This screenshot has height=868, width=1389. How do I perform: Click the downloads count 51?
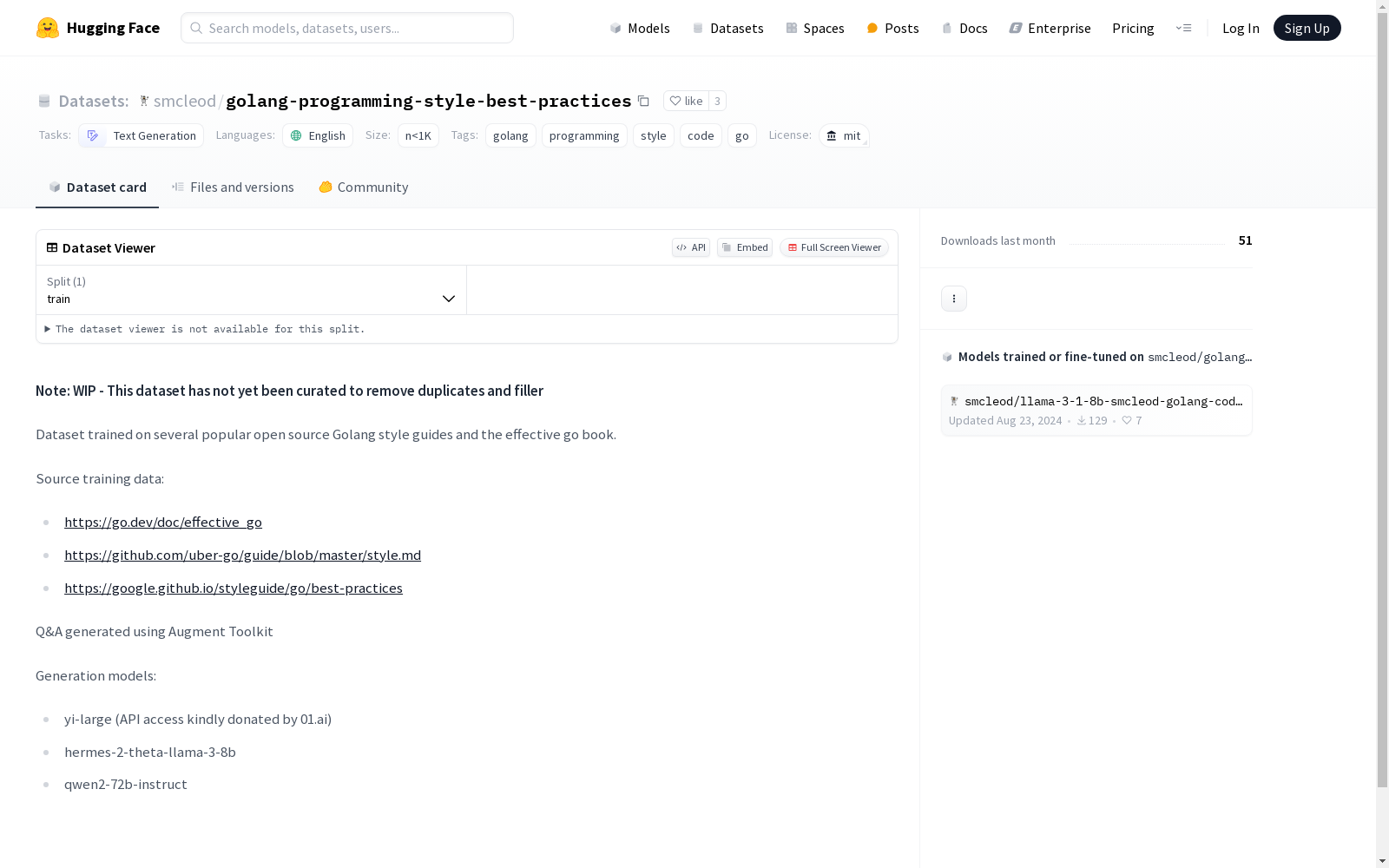click(x=1245, y=240)
